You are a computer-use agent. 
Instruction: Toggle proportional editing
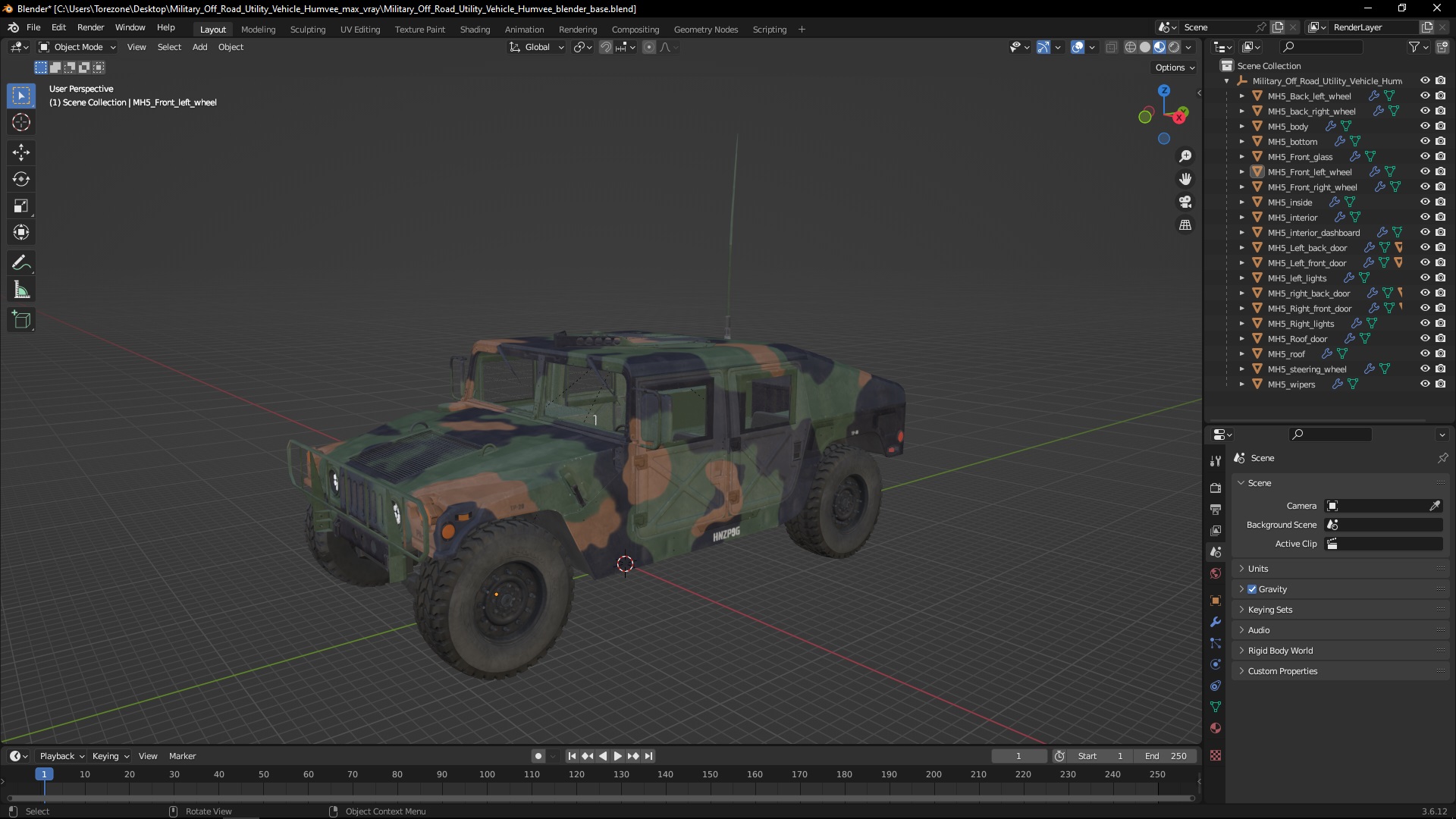pos(649,47)
